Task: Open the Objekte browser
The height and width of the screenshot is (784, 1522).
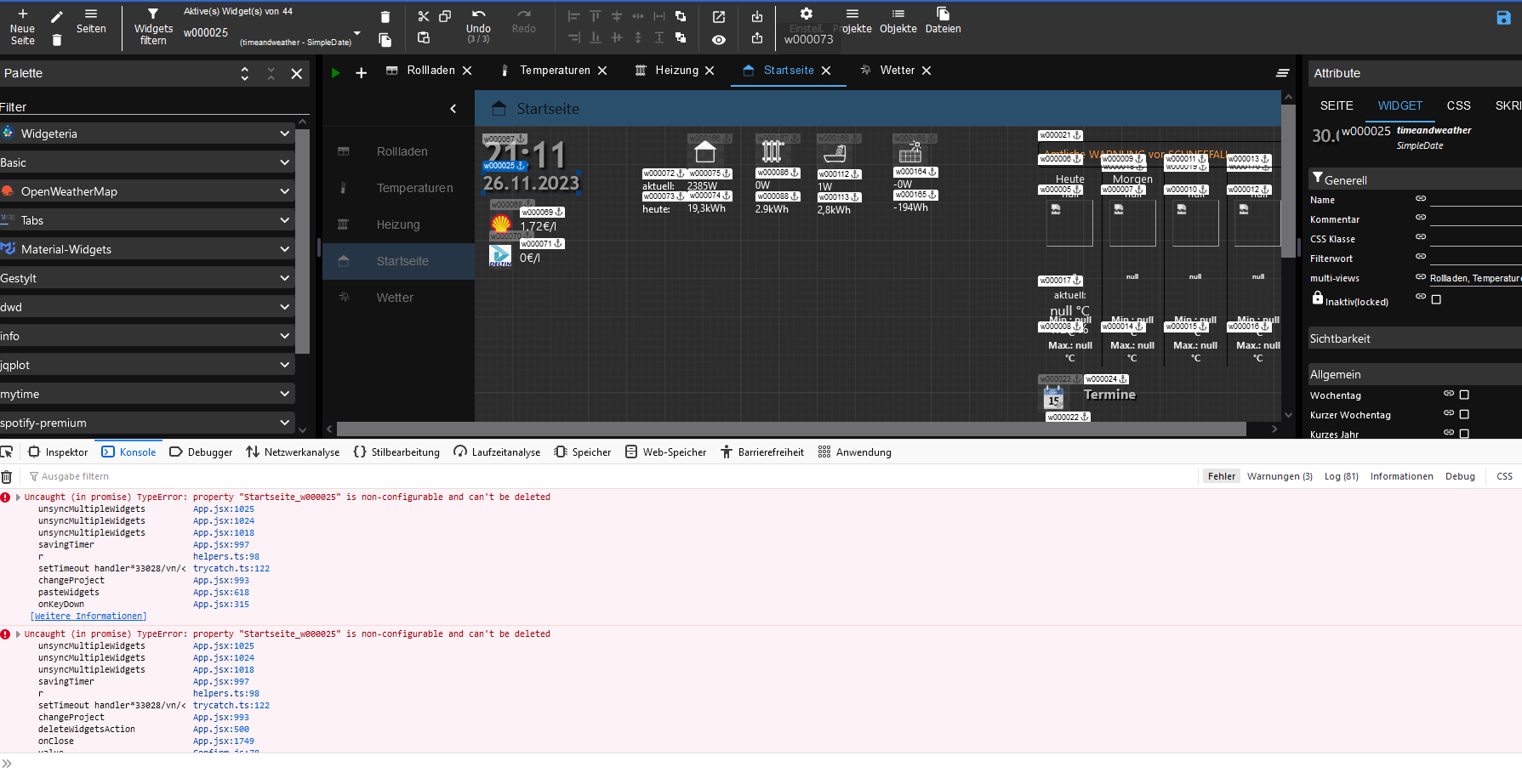Action: pyautogui.click(x=898, y=20)
